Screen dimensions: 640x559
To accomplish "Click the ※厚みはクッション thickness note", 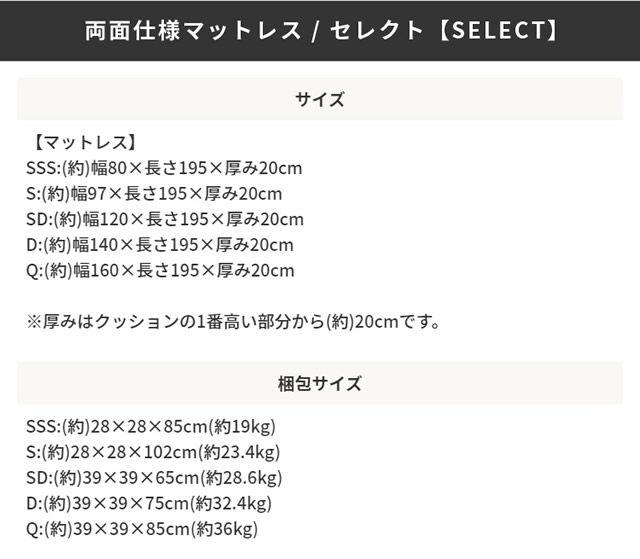I will click(x=233, y=322).
